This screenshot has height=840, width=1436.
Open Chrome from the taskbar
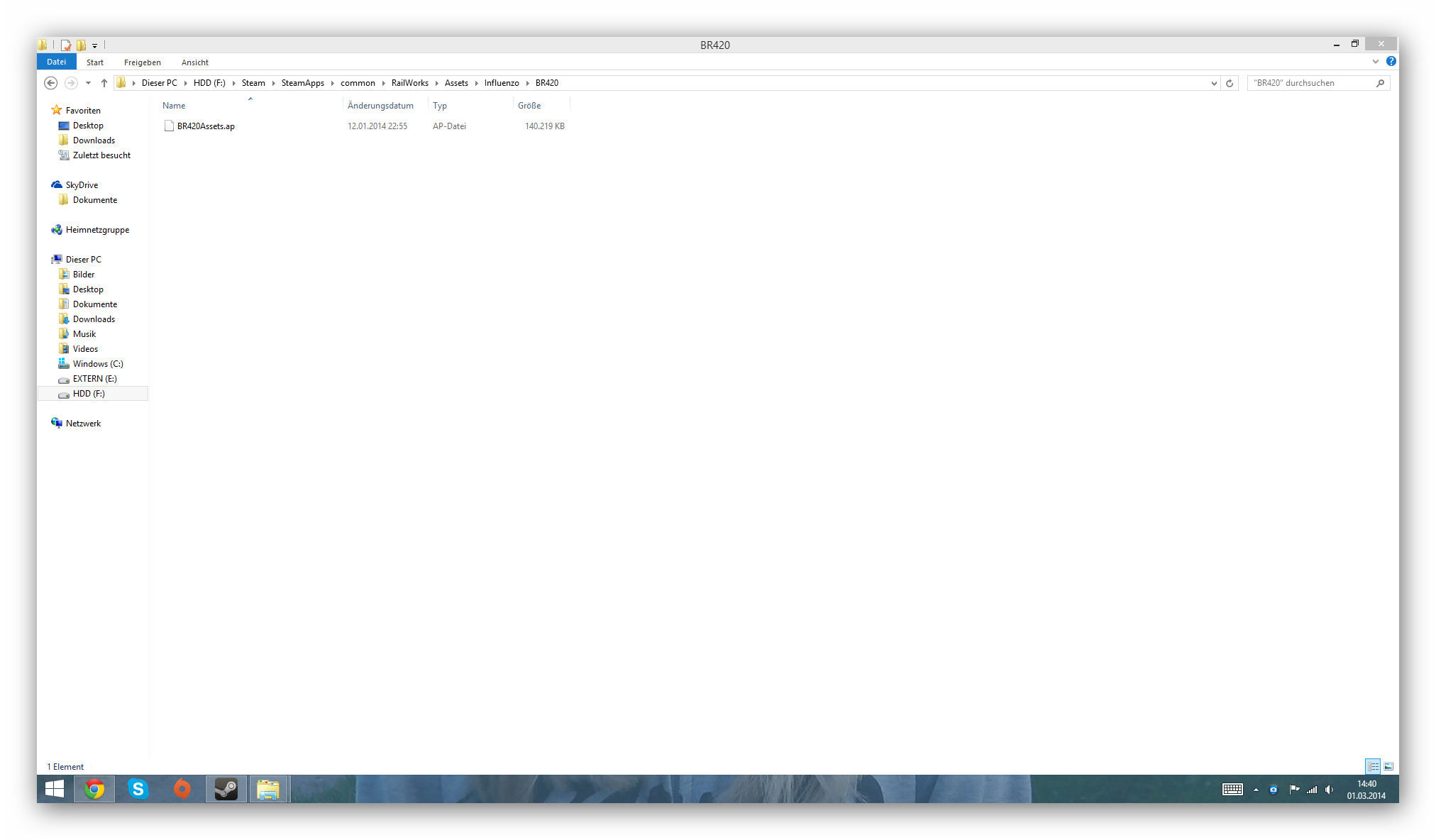point(94,789)
